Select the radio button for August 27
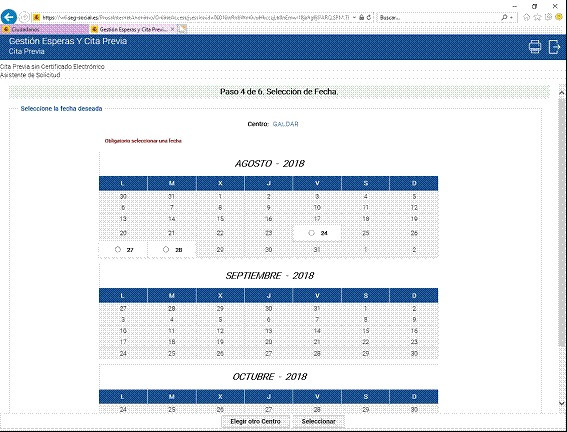Viewport: 567px width, 432px height. tap(118, 249)
